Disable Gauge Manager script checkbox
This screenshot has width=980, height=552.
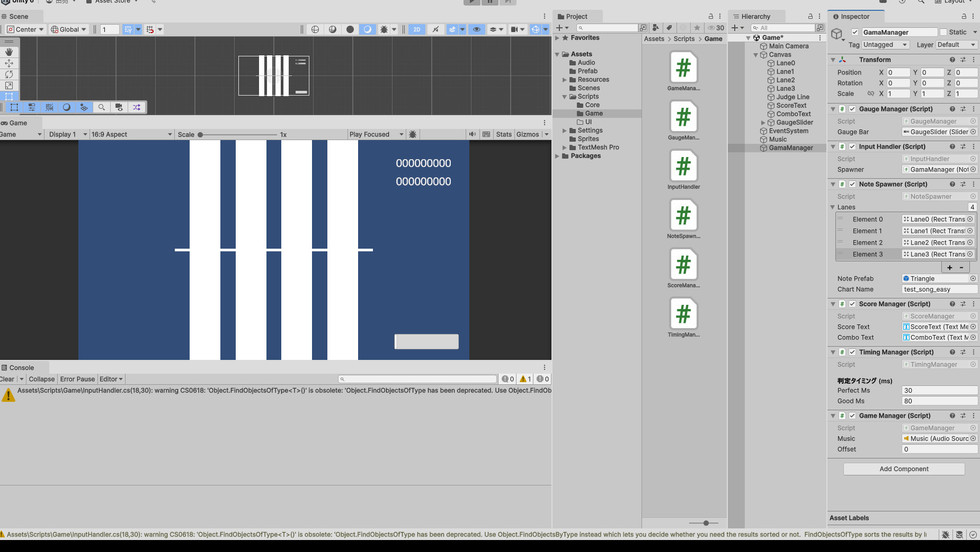[852, 109]
